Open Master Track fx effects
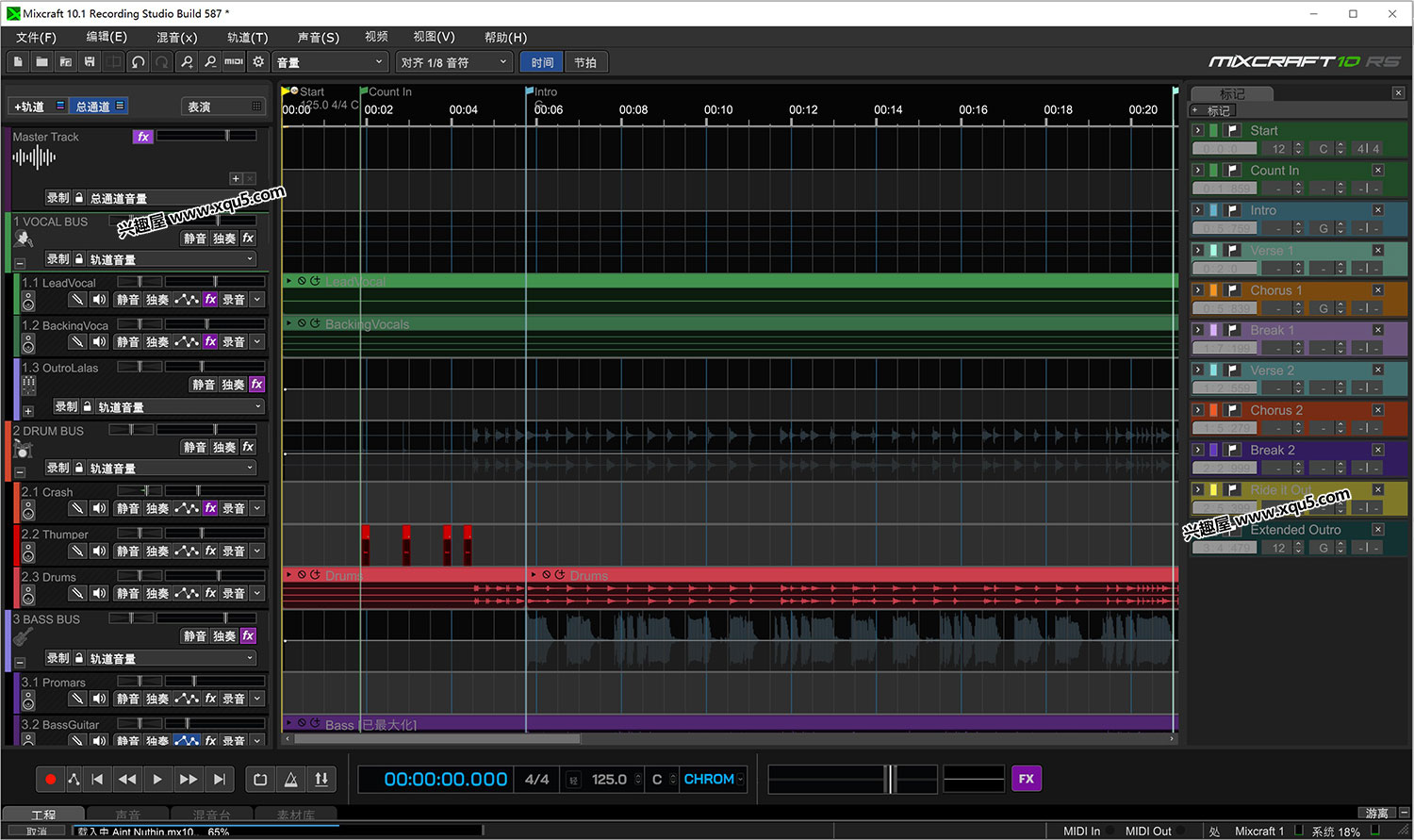This screenshot has width=1414, height=840. [x=142, y=137]
